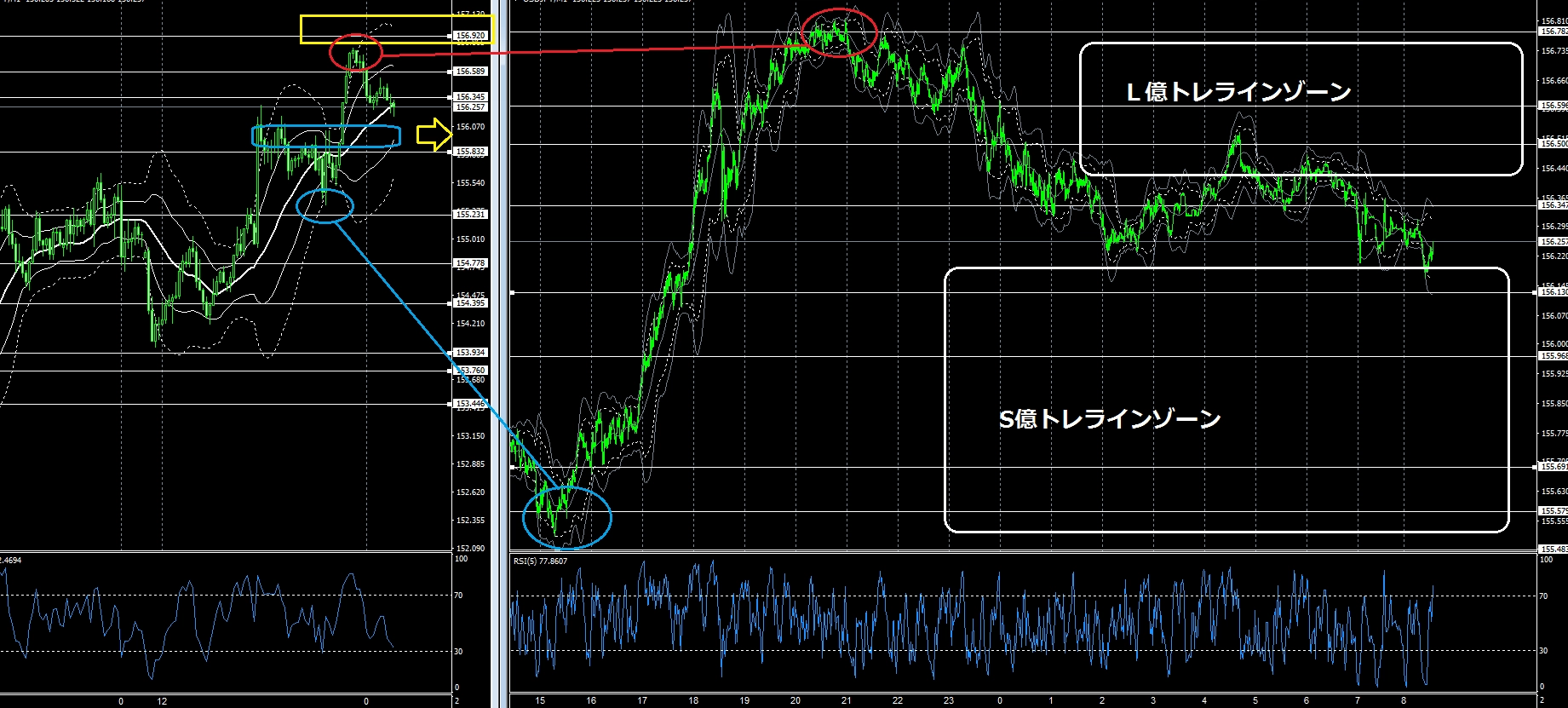This screenshot has width=1568, height=708.
Task: Click hour 23 on the right chart time axis
Action: pyautogui.click(x=949, y=701)
